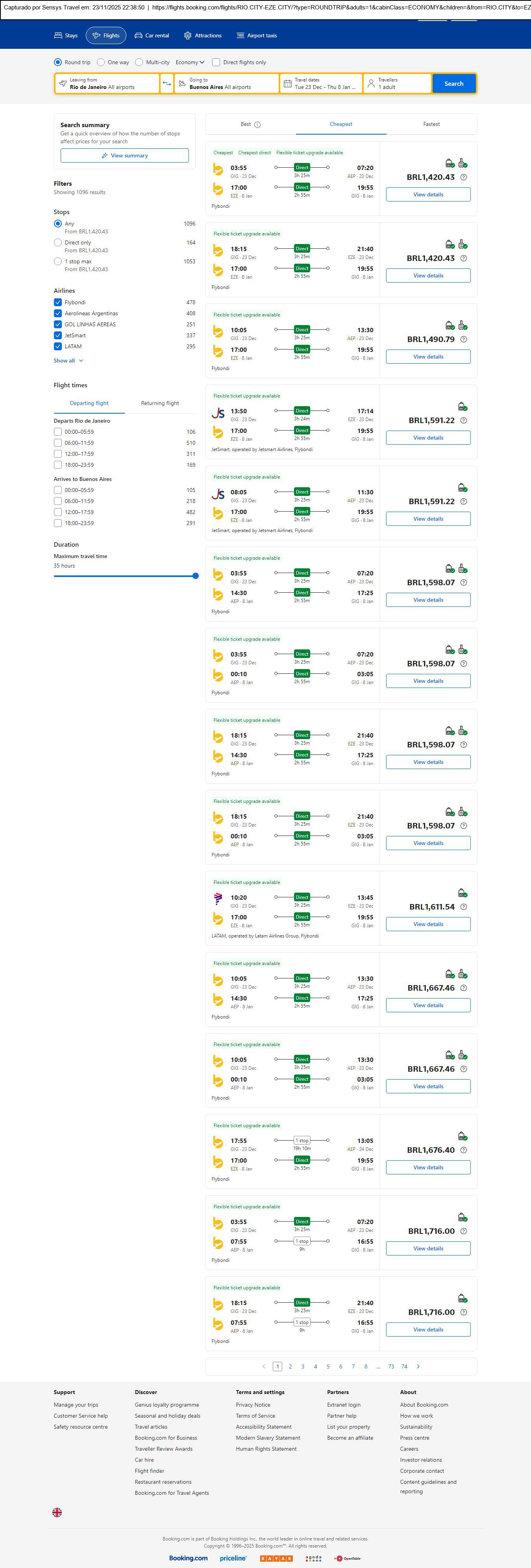Open the Travellers selector showing 1 adult

pos(397,83)
